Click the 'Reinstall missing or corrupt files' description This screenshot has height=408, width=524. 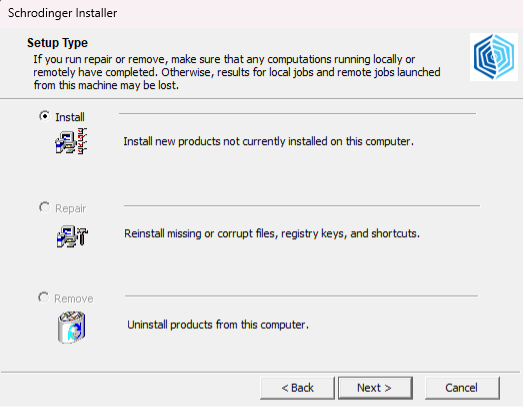click(272, 233)
